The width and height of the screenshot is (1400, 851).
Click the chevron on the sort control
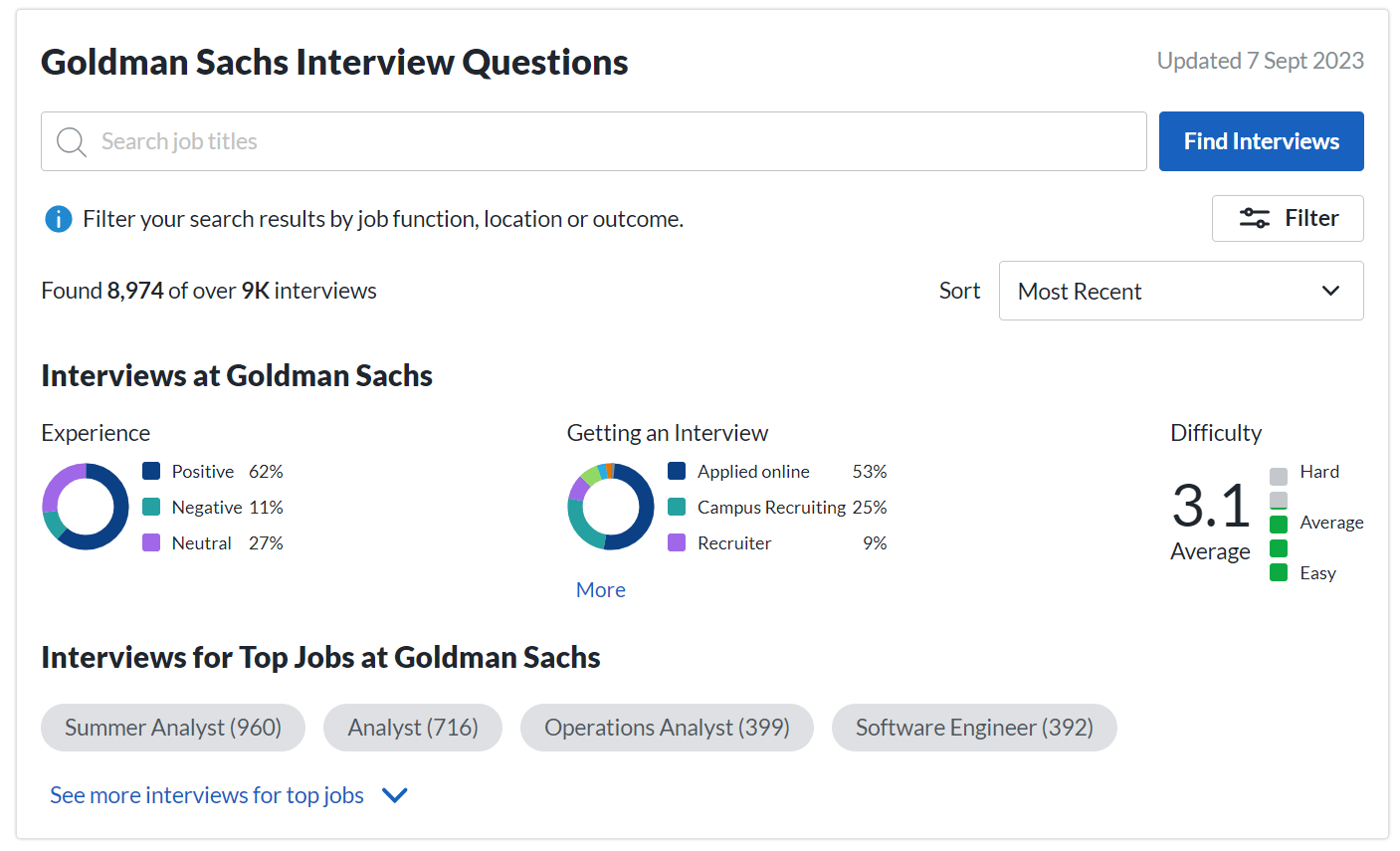pos(1330,291)
